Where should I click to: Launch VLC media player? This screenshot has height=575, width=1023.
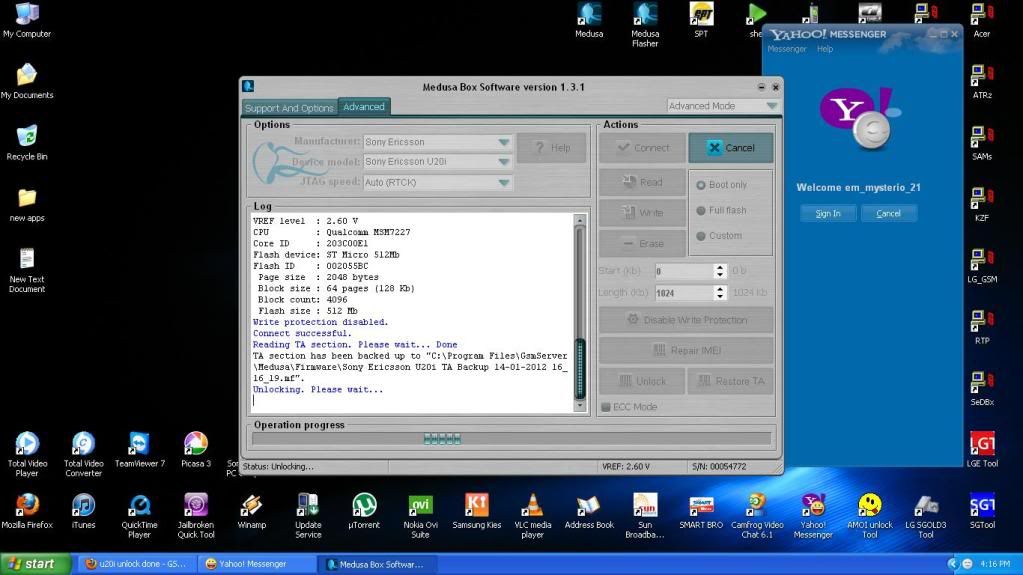[x=532, y=516]
